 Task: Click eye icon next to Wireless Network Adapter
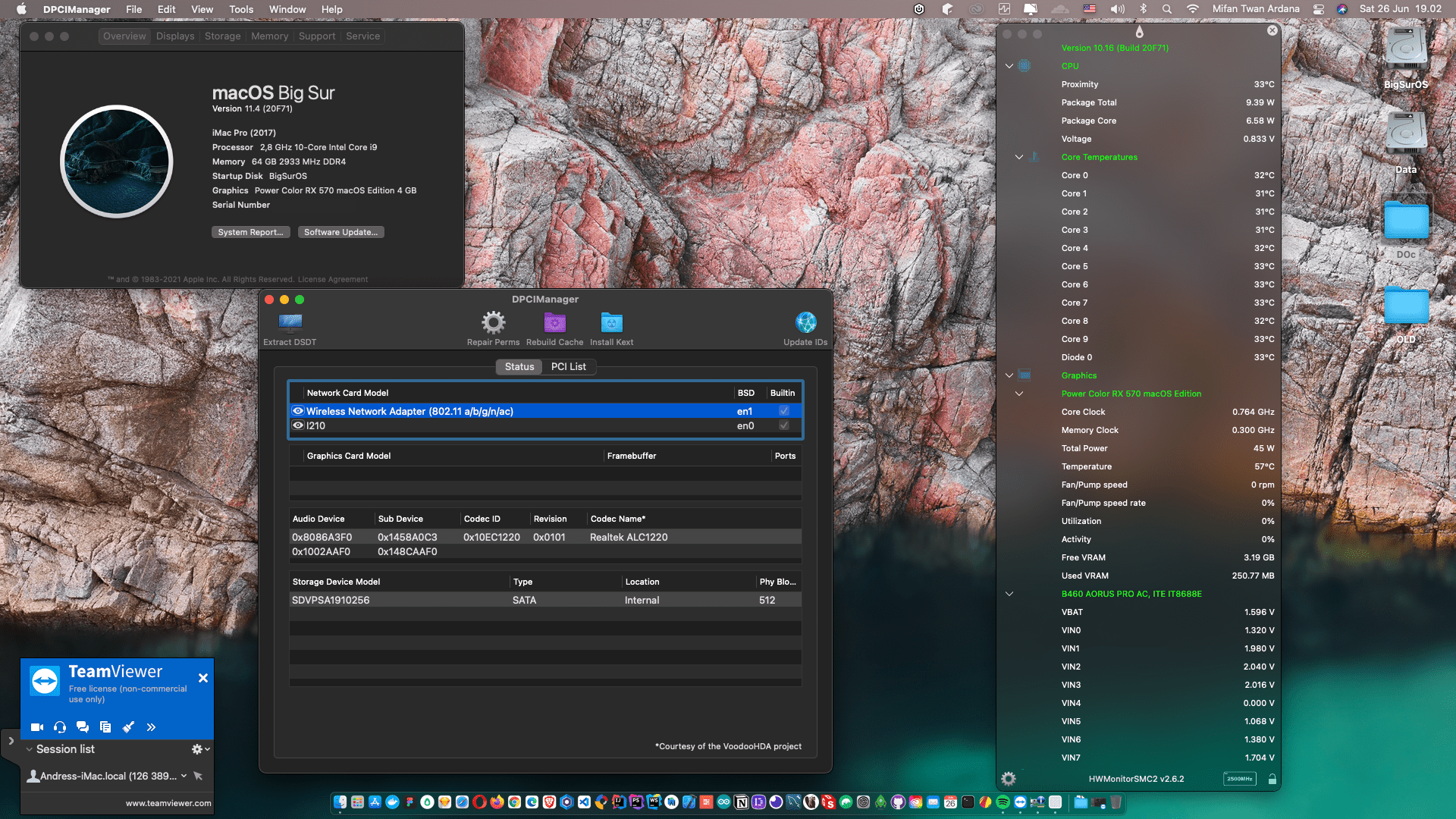pyautogui.click(x=298, y=411)
